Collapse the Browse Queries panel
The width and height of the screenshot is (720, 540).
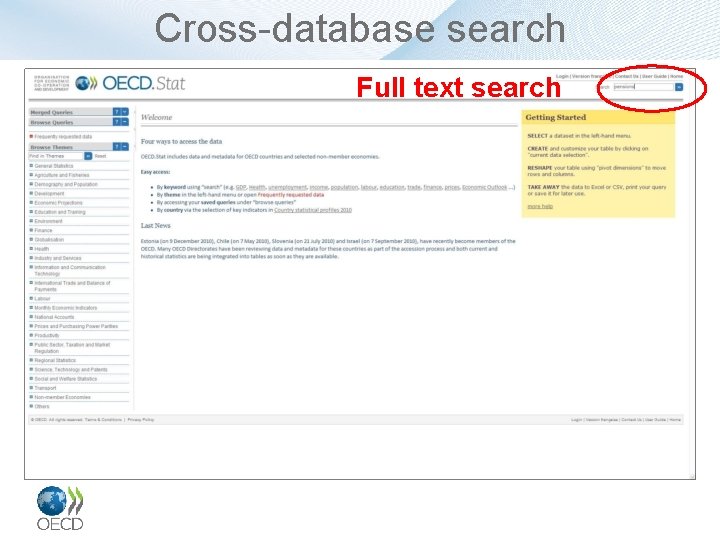pyautogui.click(x=124, y=122)
